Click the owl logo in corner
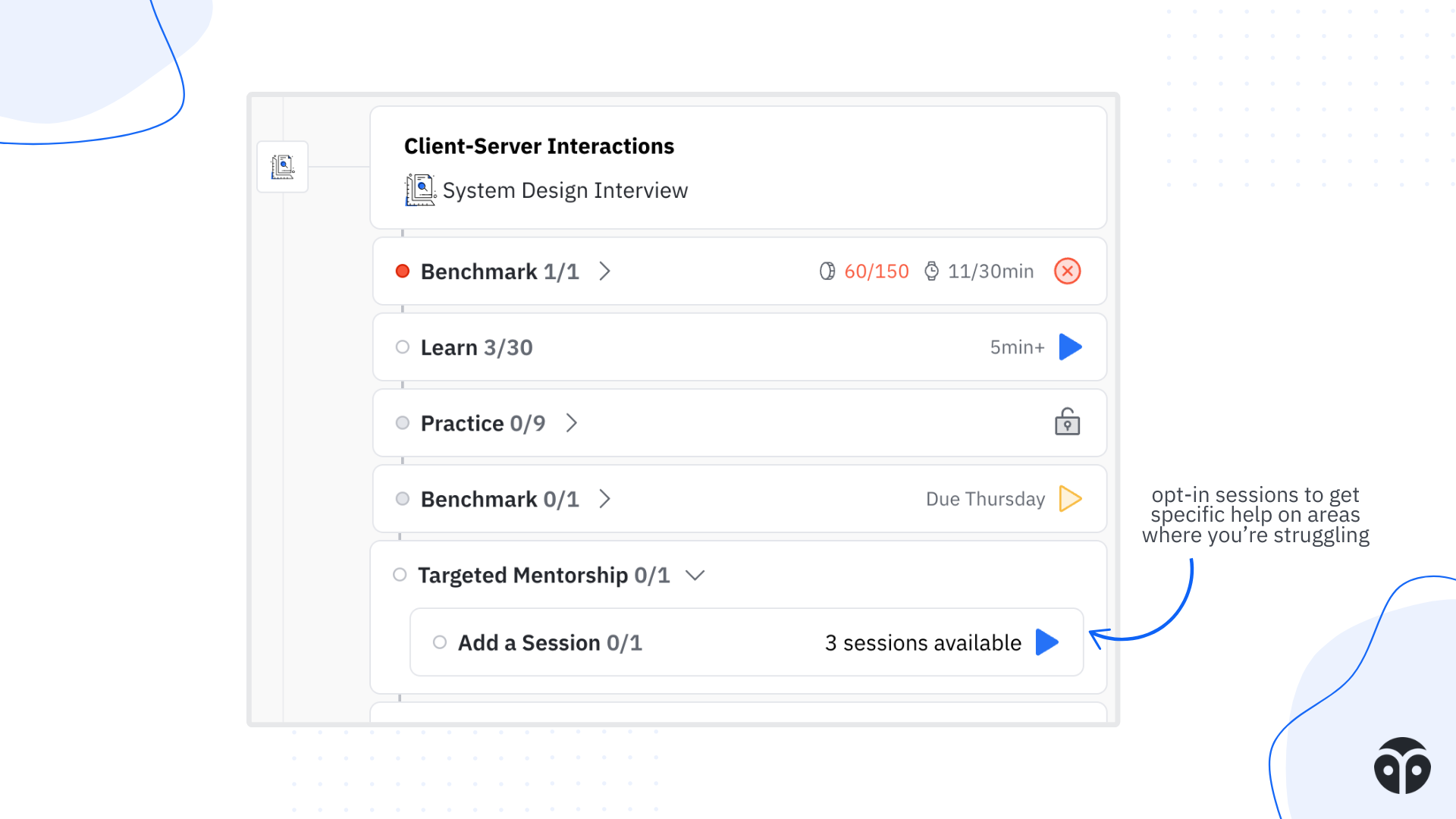 tap(1402, 766)
